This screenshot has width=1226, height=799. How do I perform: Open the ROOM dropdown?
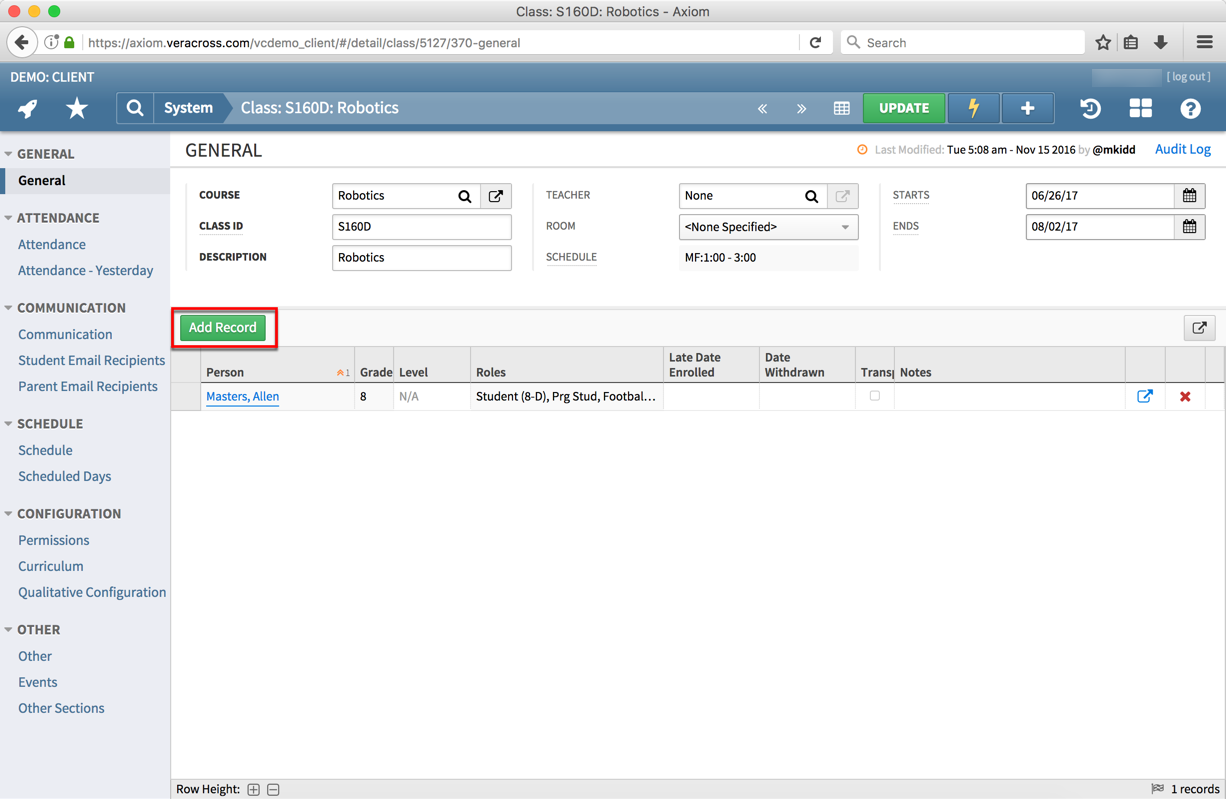click(x=767, y=227)
